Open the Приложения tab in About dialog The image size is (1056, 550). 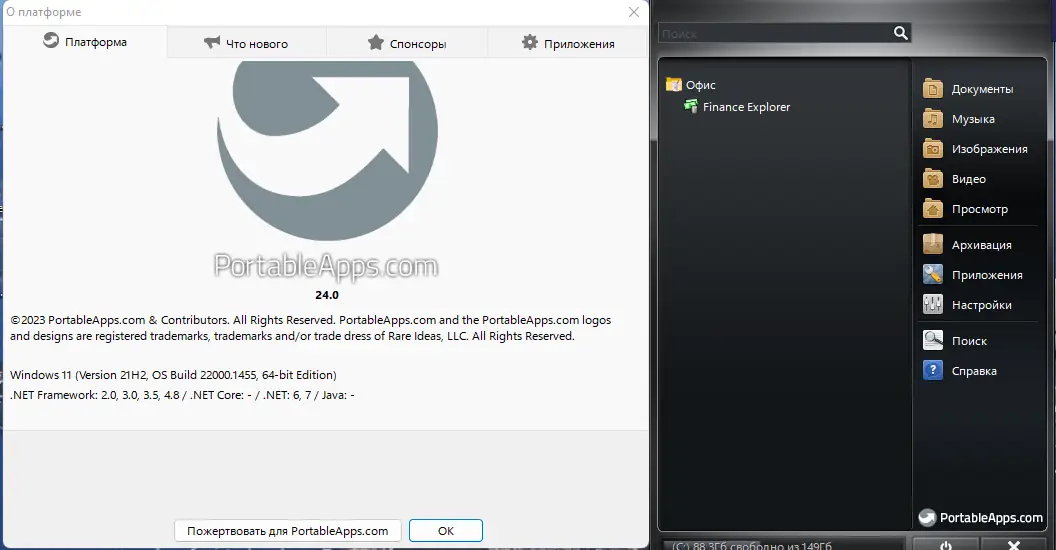pyautogui.click(x=567, y=44)
